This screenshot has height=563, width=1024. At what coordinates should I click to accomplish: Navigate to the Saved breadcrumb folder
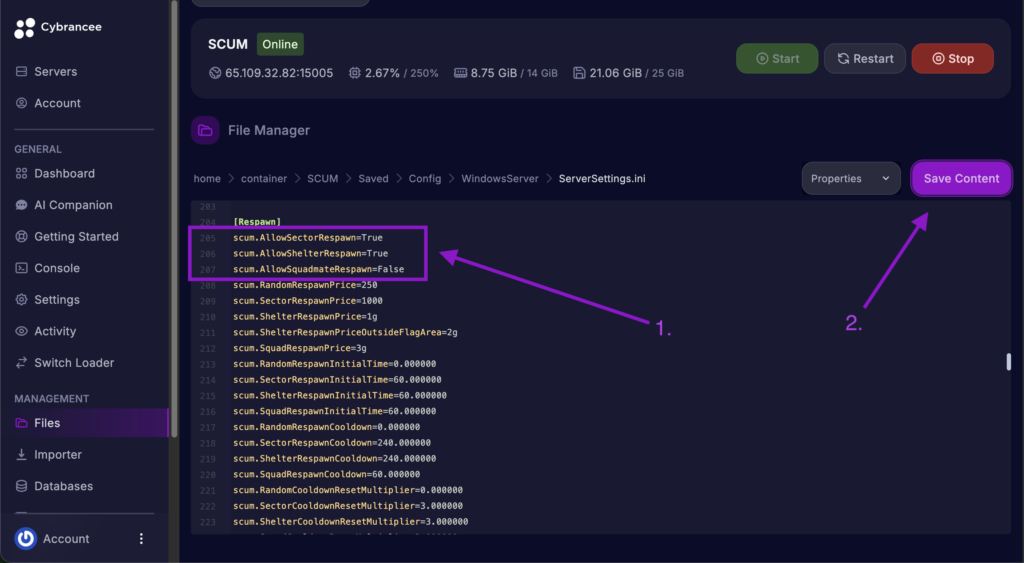[x=373, y=178]
